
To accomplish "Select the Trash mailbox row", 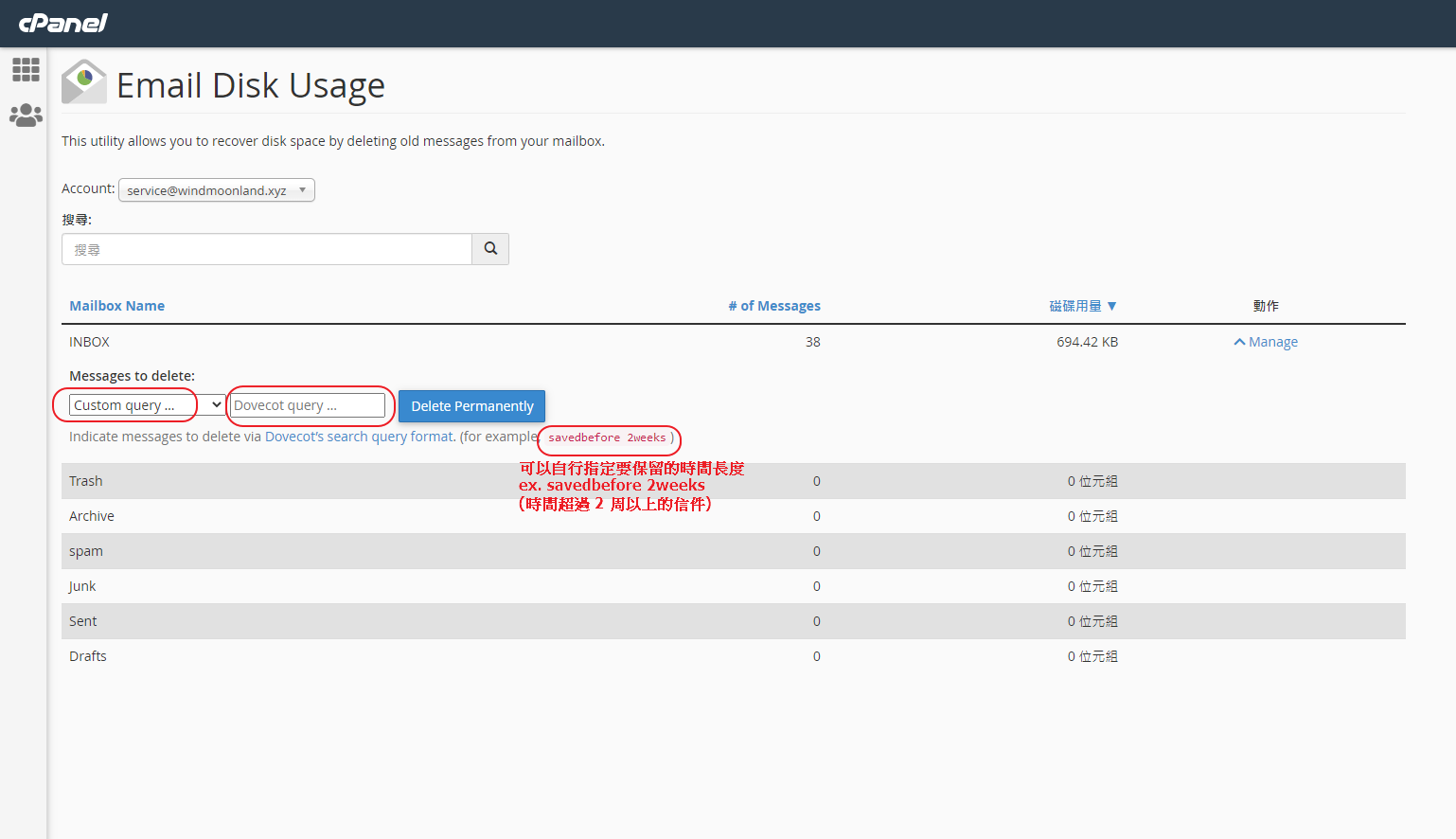I will [86, 481].
